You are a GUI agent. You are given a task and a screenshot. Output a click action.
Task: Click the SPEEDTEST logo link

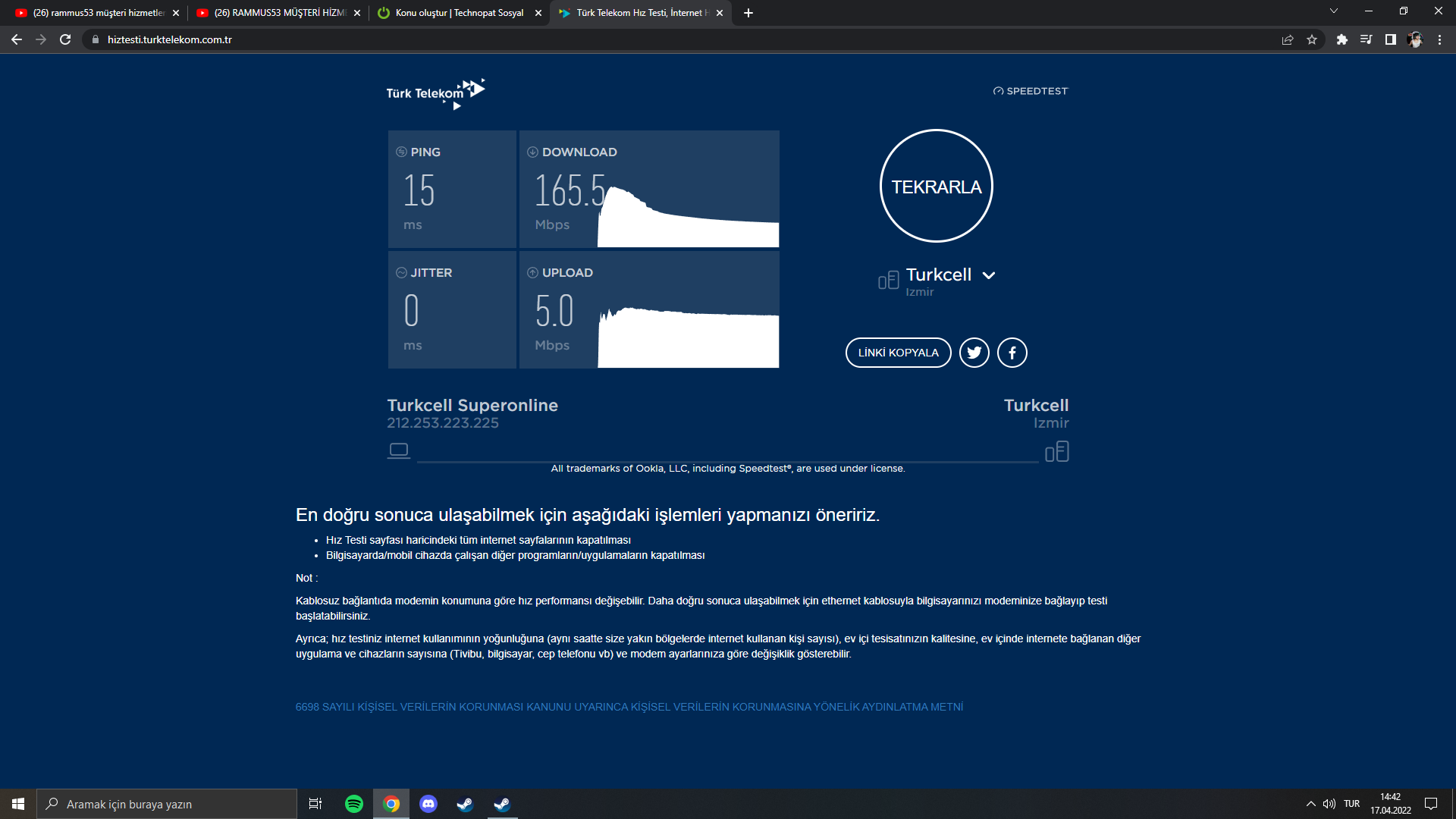1030,91
